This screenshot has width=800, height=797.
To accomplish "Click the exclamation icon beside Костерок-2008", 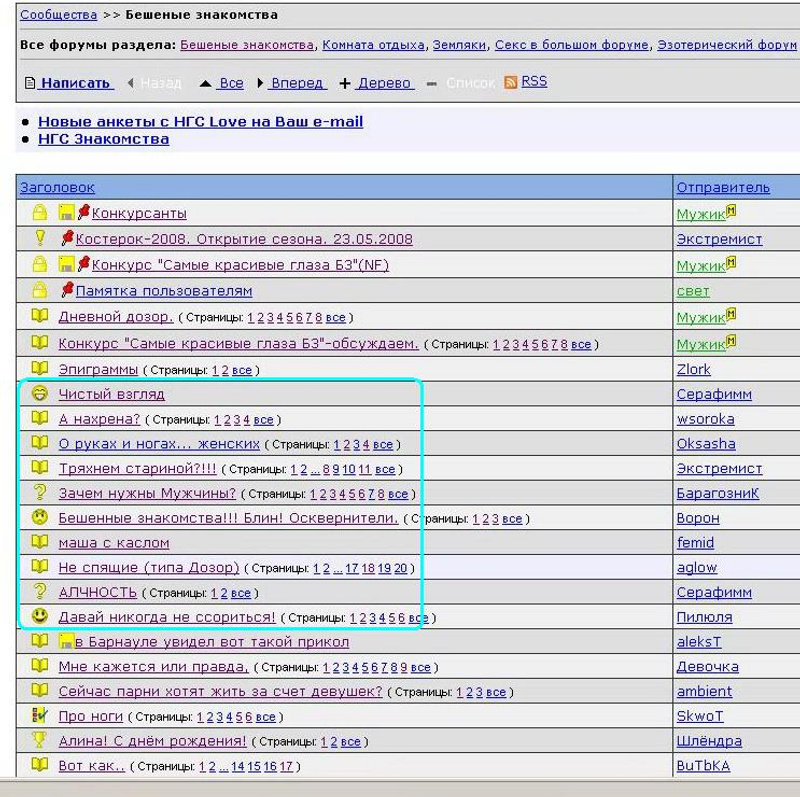I will (40, 239).
